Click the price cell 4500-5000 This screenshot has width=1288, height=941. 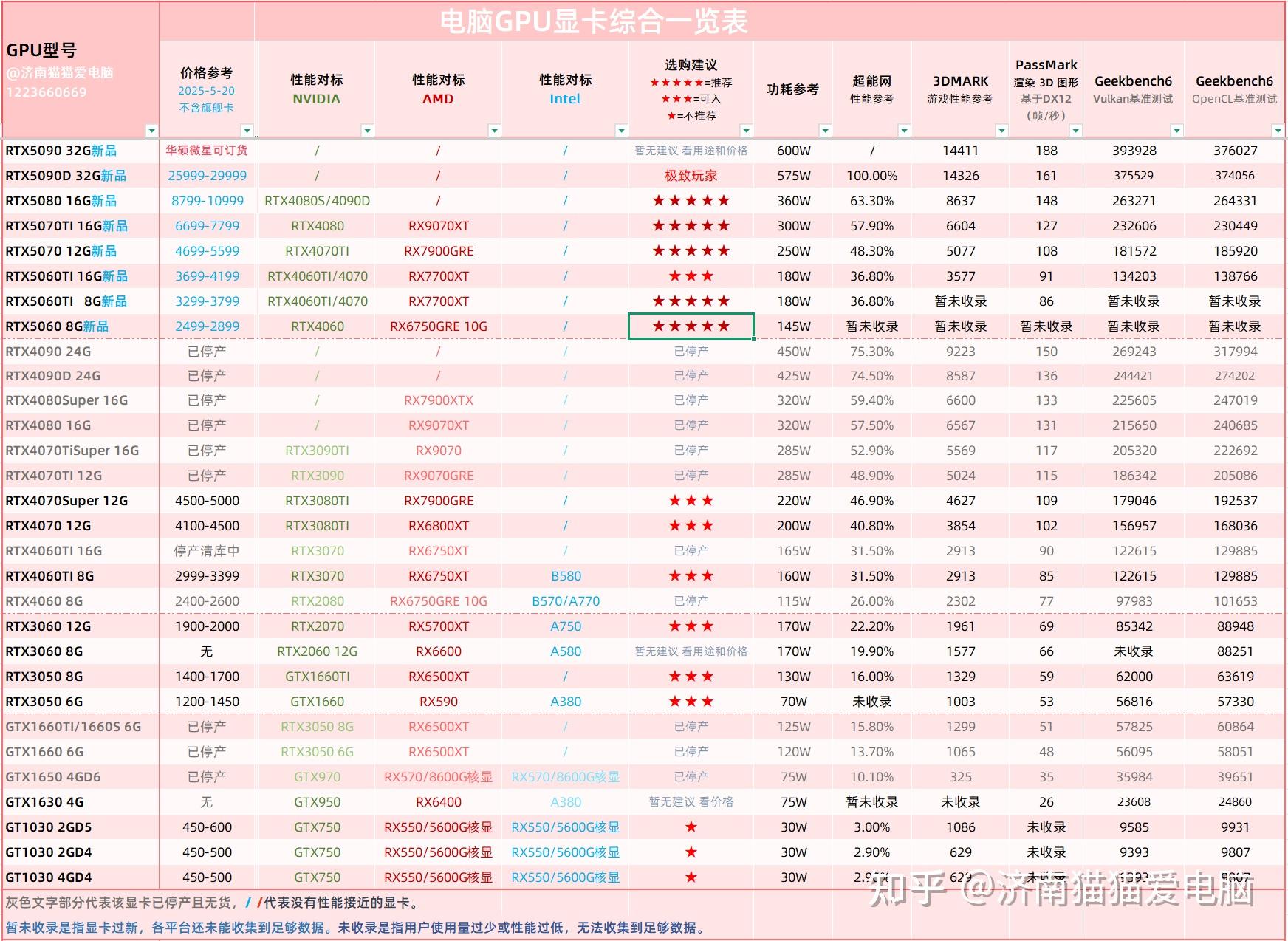click(207, 501)
